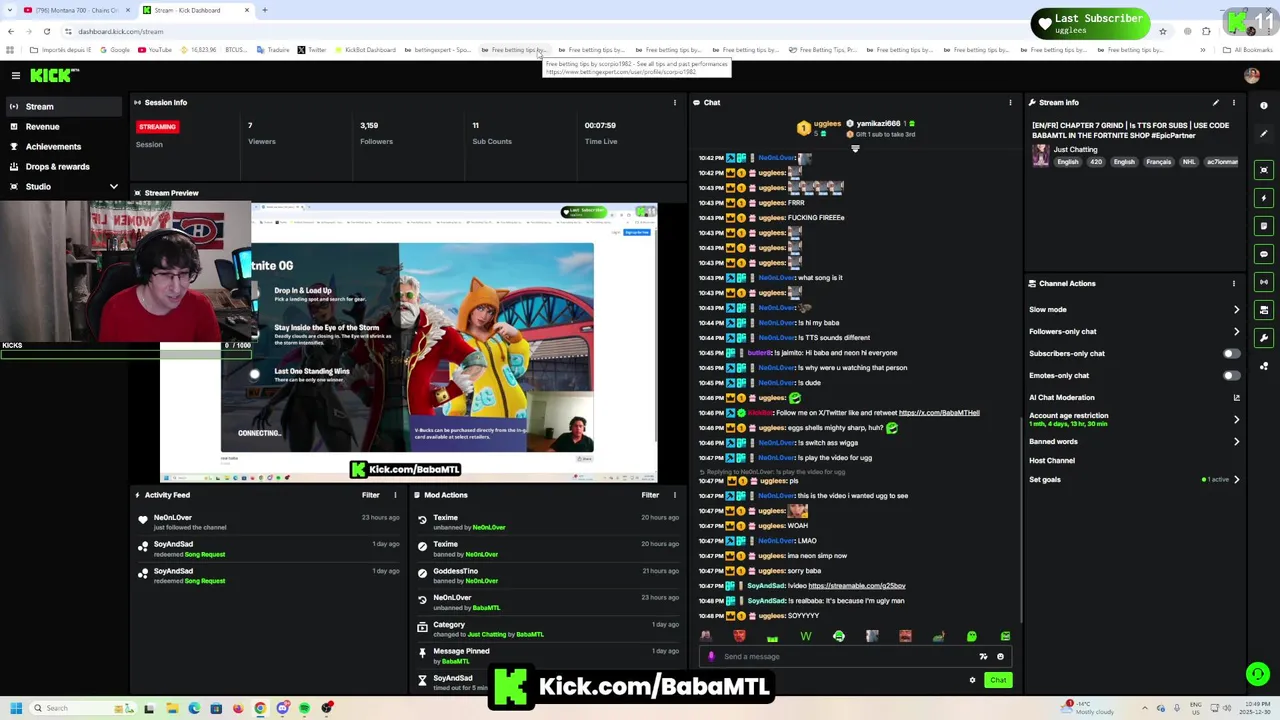This screenshot has height=720, width=1280.
Task: Toggle Emotes-only chat switch
Action: (1231, 375)
